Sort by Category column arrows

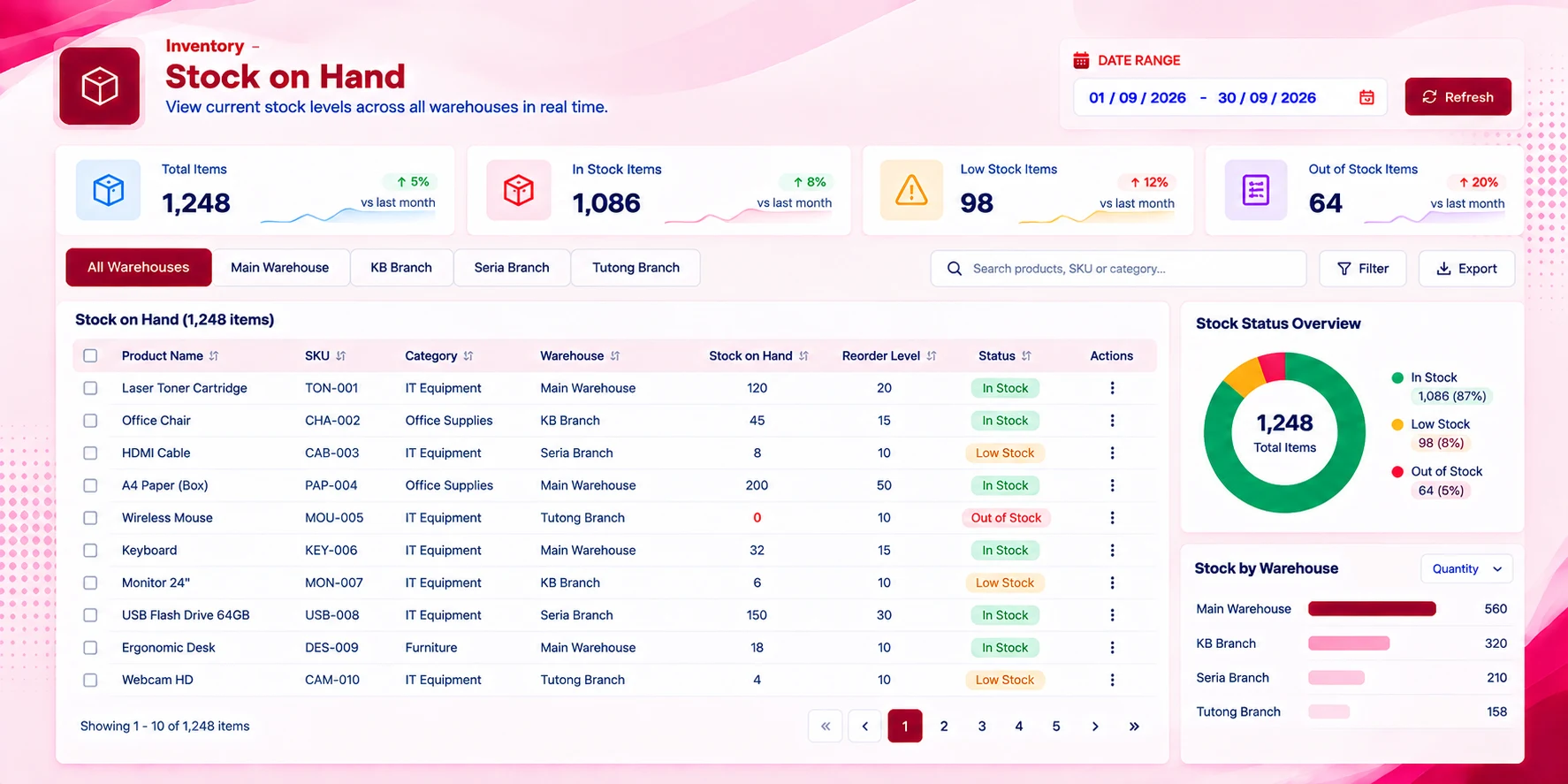click(468, 356)
